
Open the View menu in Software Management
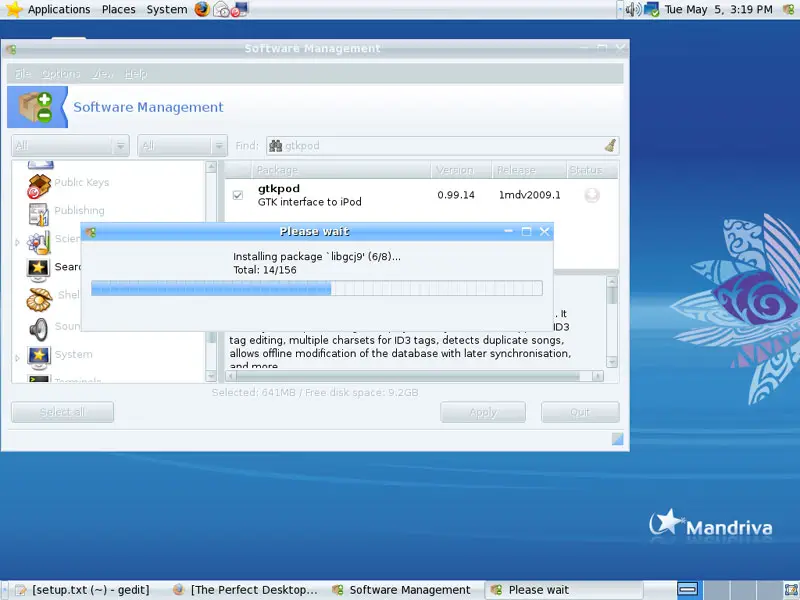point(103,74)
